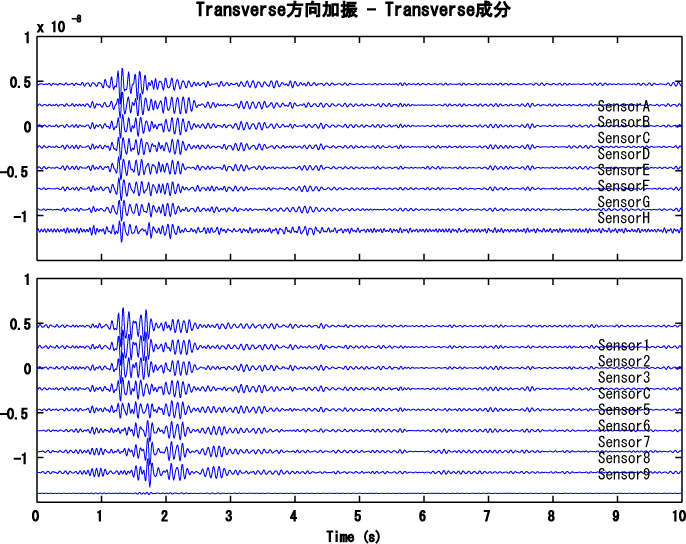Pick the Sensor6 label
The image size is (686, 544).
[x=624, y=426]
